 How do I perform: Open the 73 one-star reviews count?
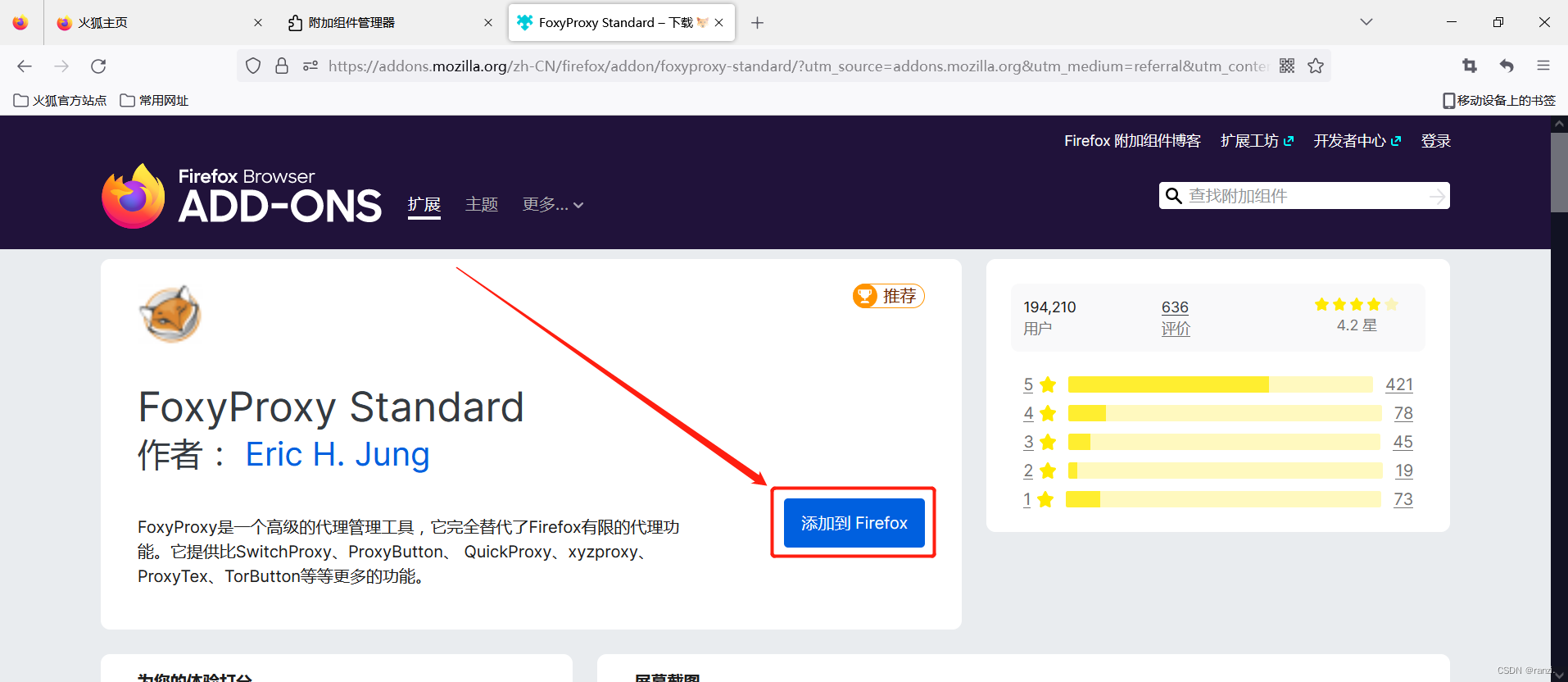(1403, 499)
